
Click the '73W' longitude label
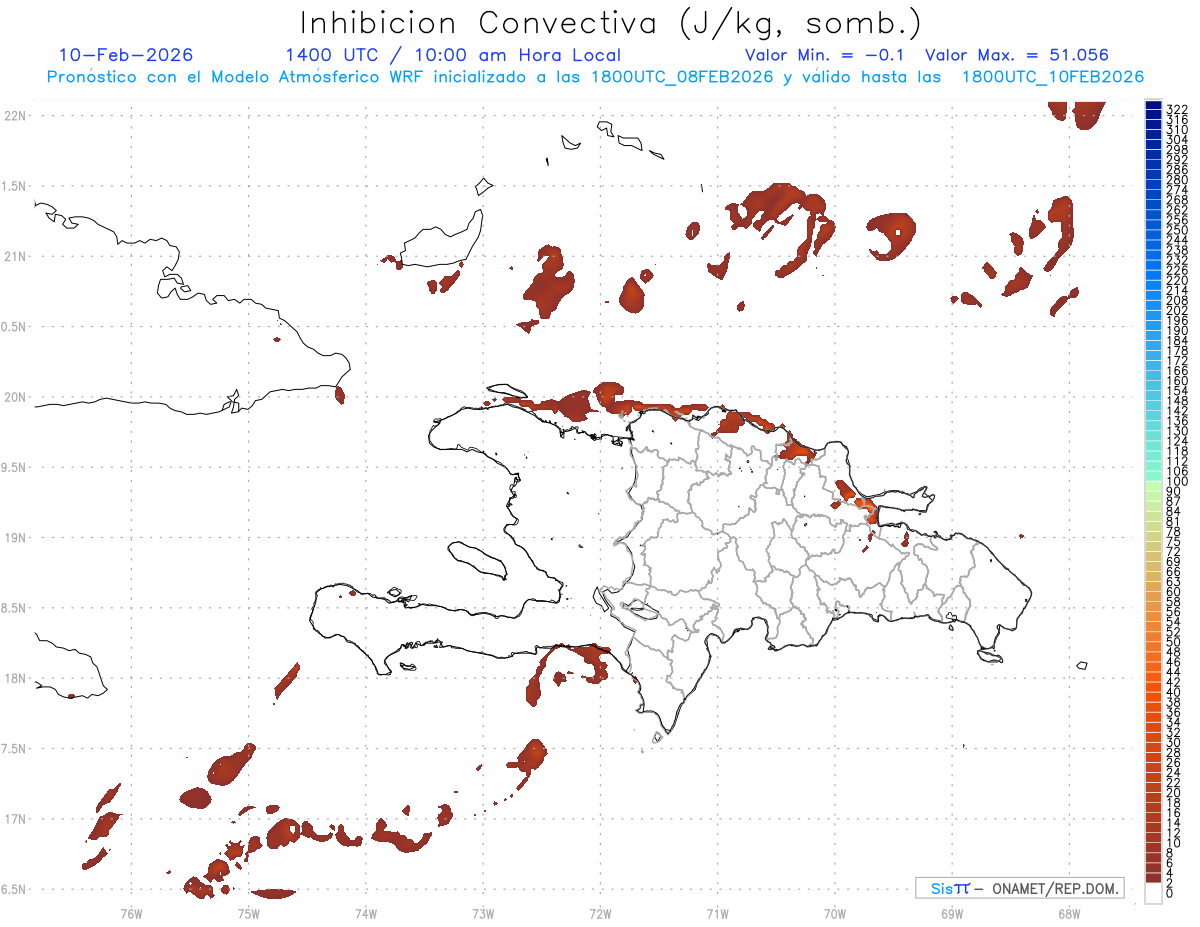click(483, 912)
